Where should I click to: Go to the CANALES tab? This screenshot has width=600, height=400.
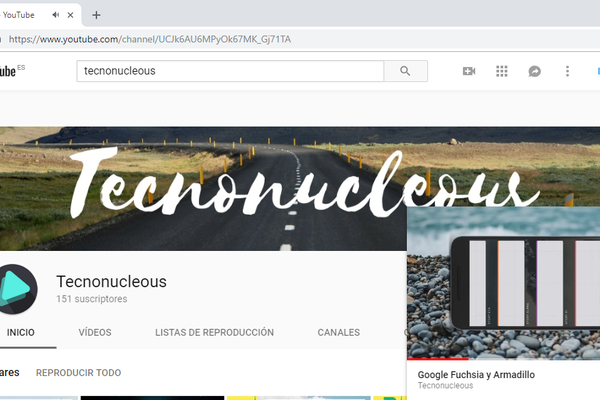339,332
